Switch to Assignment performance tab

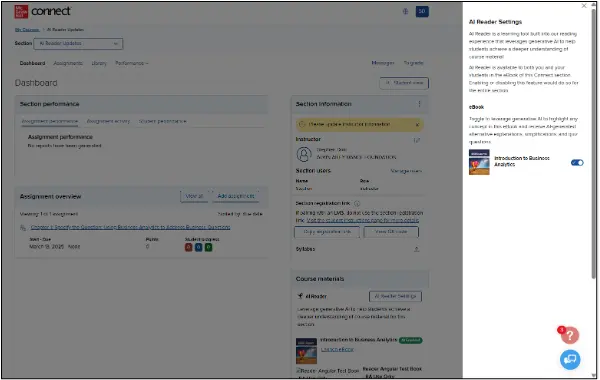[49, 121]
